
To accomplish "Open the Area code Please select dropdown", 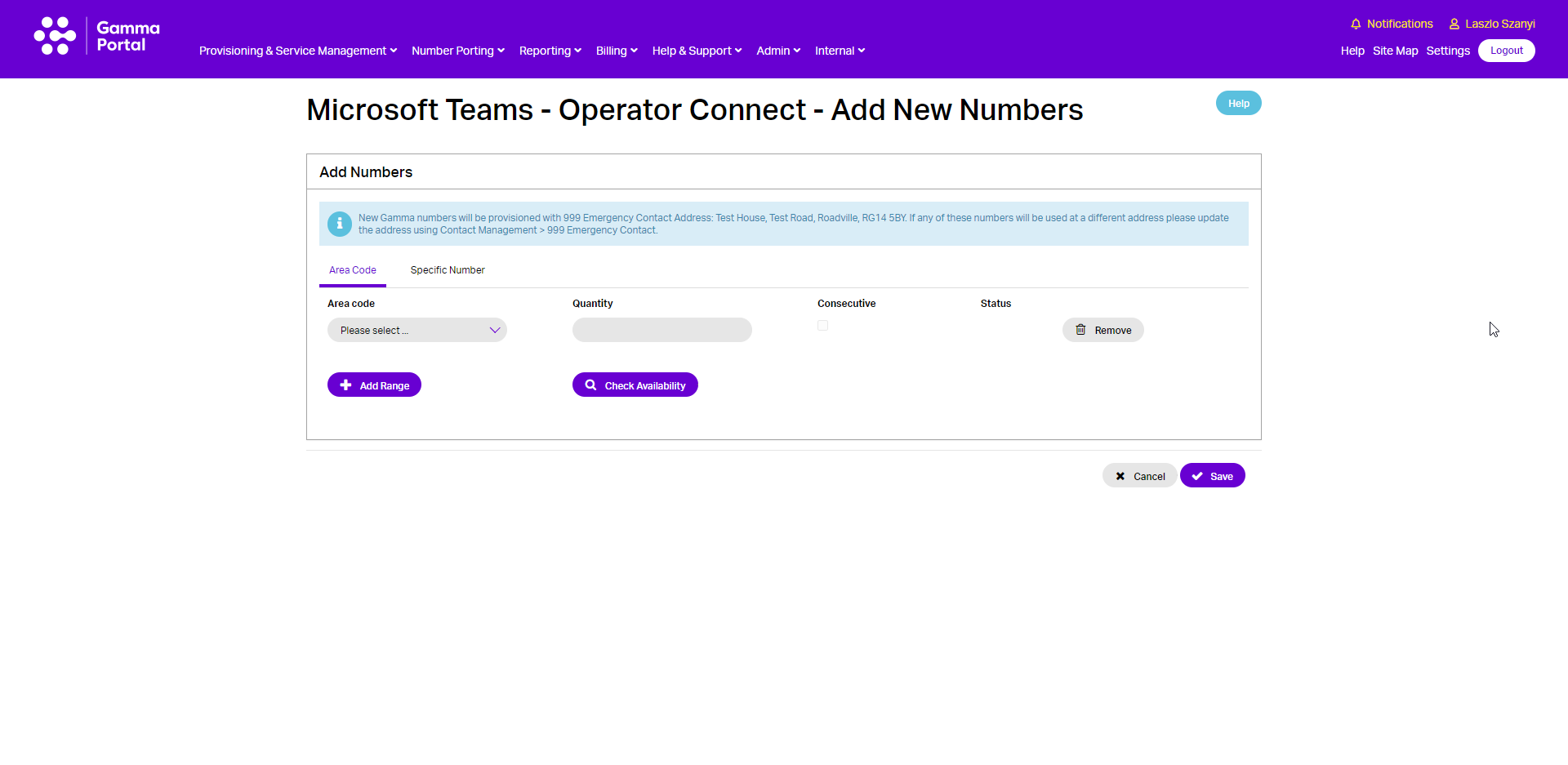I will [x=417, y=330].
